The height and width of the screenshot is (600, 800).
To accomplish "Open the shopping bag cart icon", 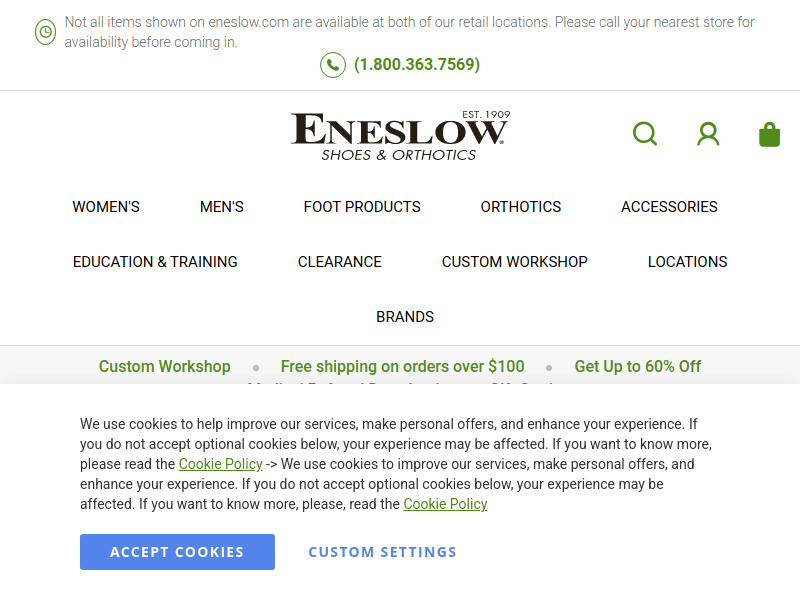I will pos(769,133).
